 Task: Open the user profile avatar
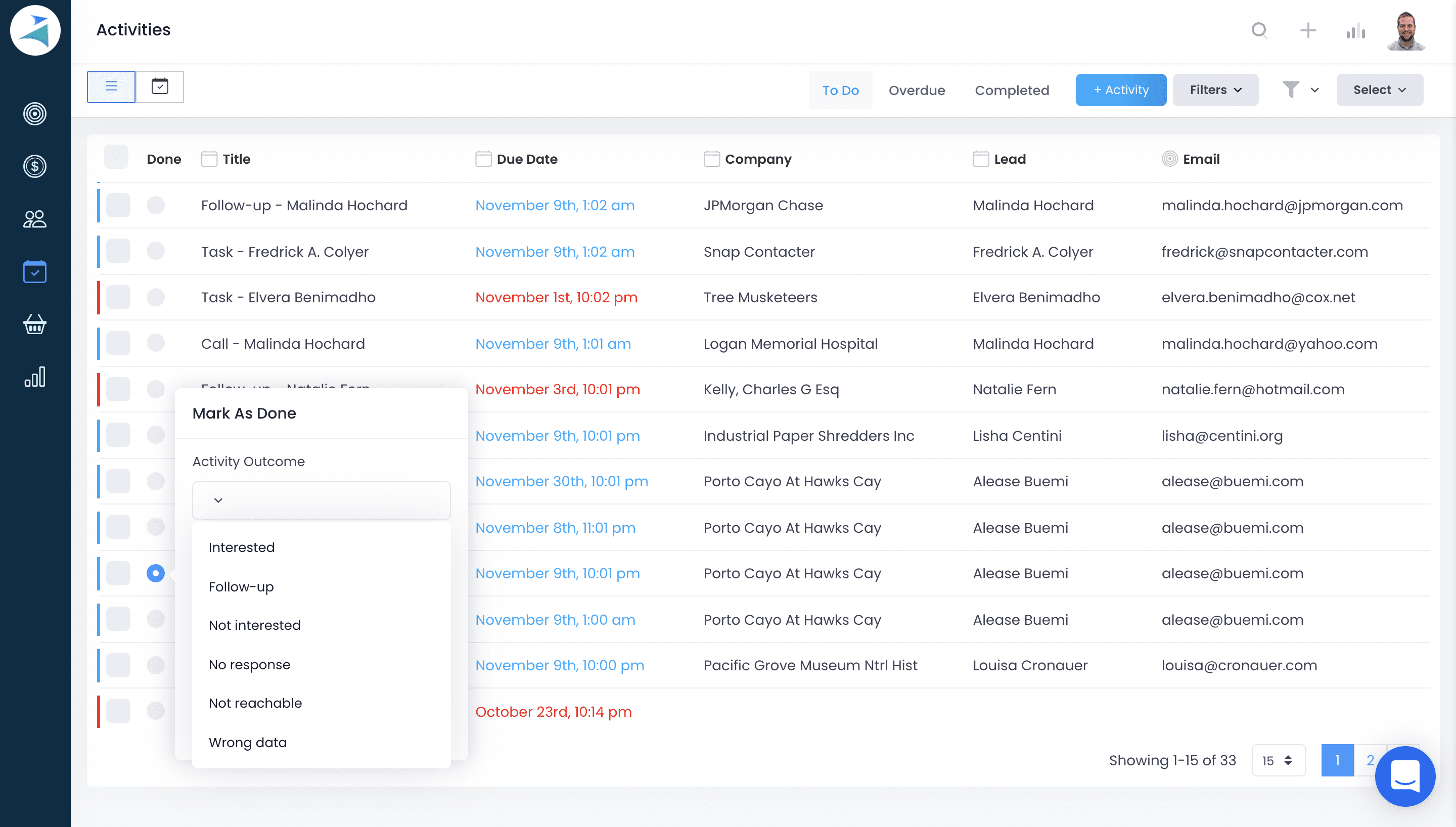coord(1406,30)
